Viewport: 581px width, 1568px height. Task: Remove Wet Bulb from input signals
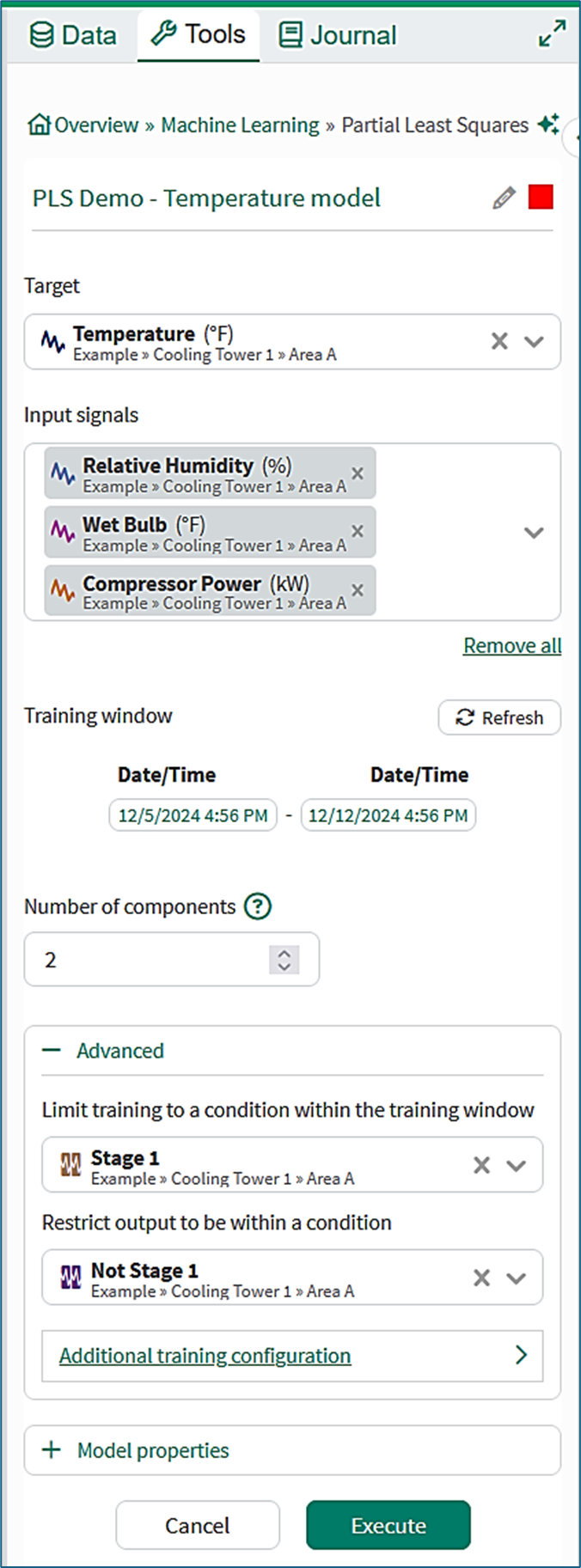coord(358,532)
